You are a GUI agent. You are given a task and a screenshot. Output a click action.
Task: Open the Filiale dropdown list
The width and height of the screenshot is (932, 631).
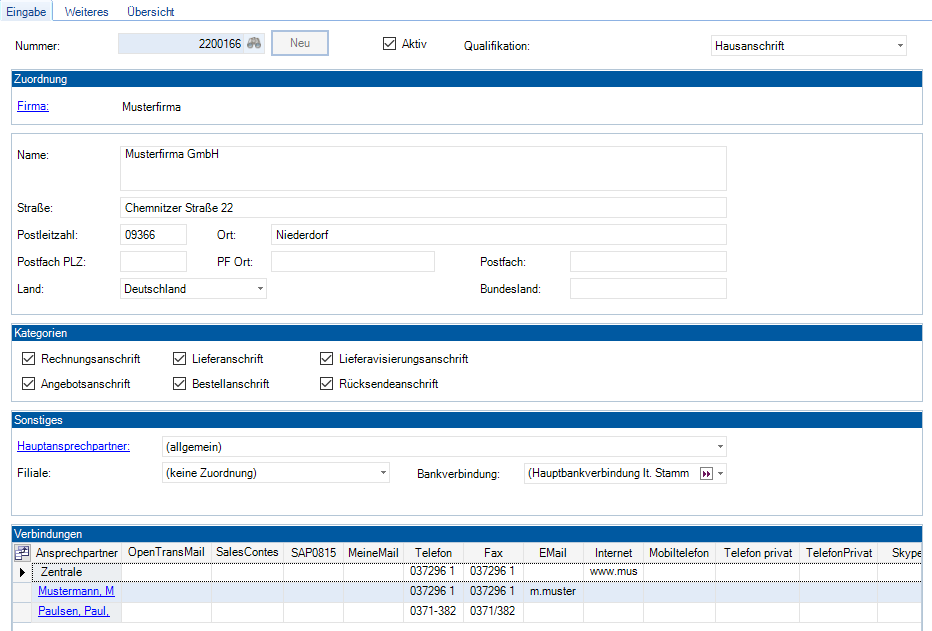point(383,473)
